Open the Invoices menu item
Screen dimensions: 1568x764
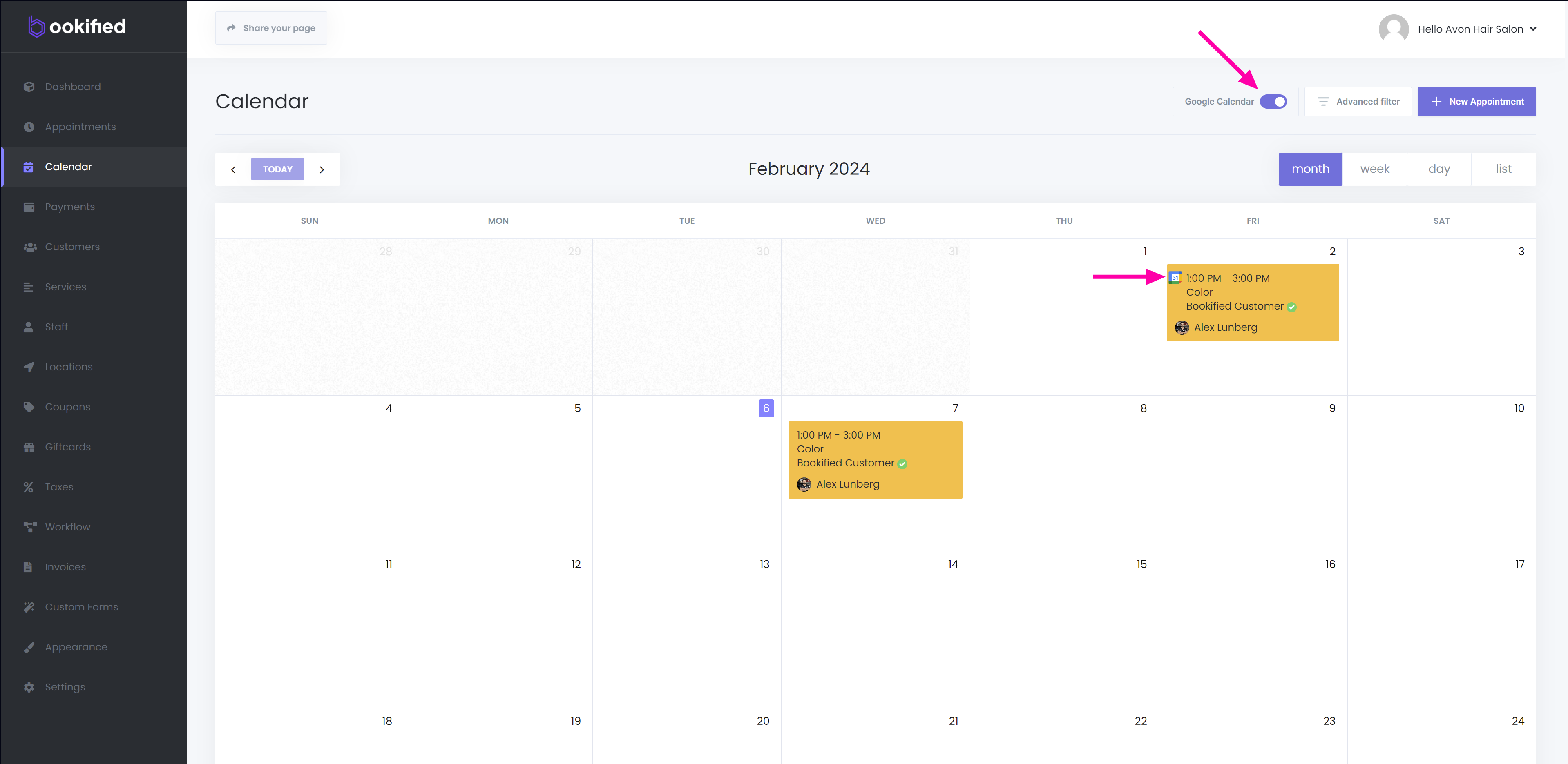(x=94, y=567)
